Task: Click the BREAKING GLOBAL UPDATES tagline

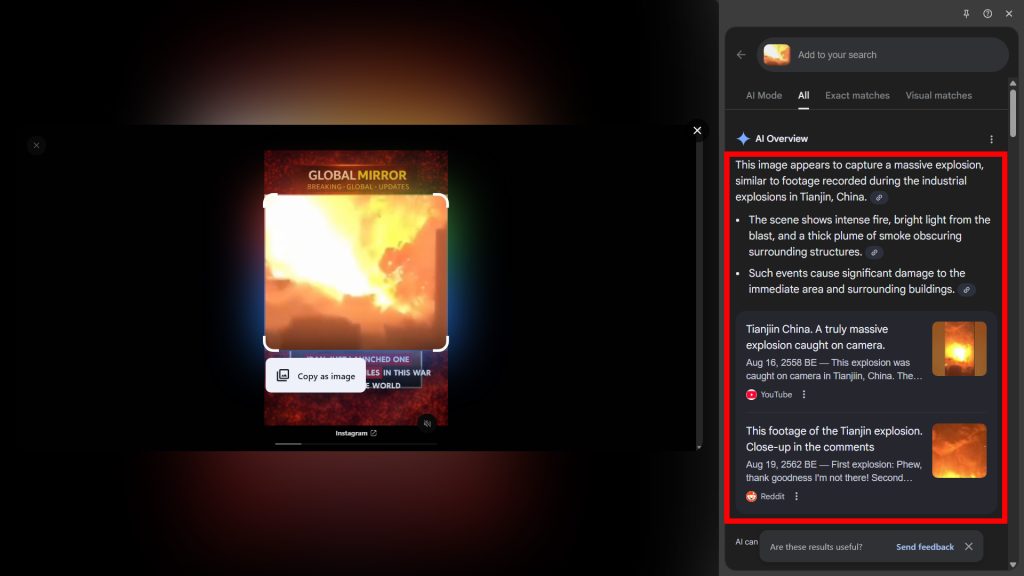Action: [x=358, y=187]
